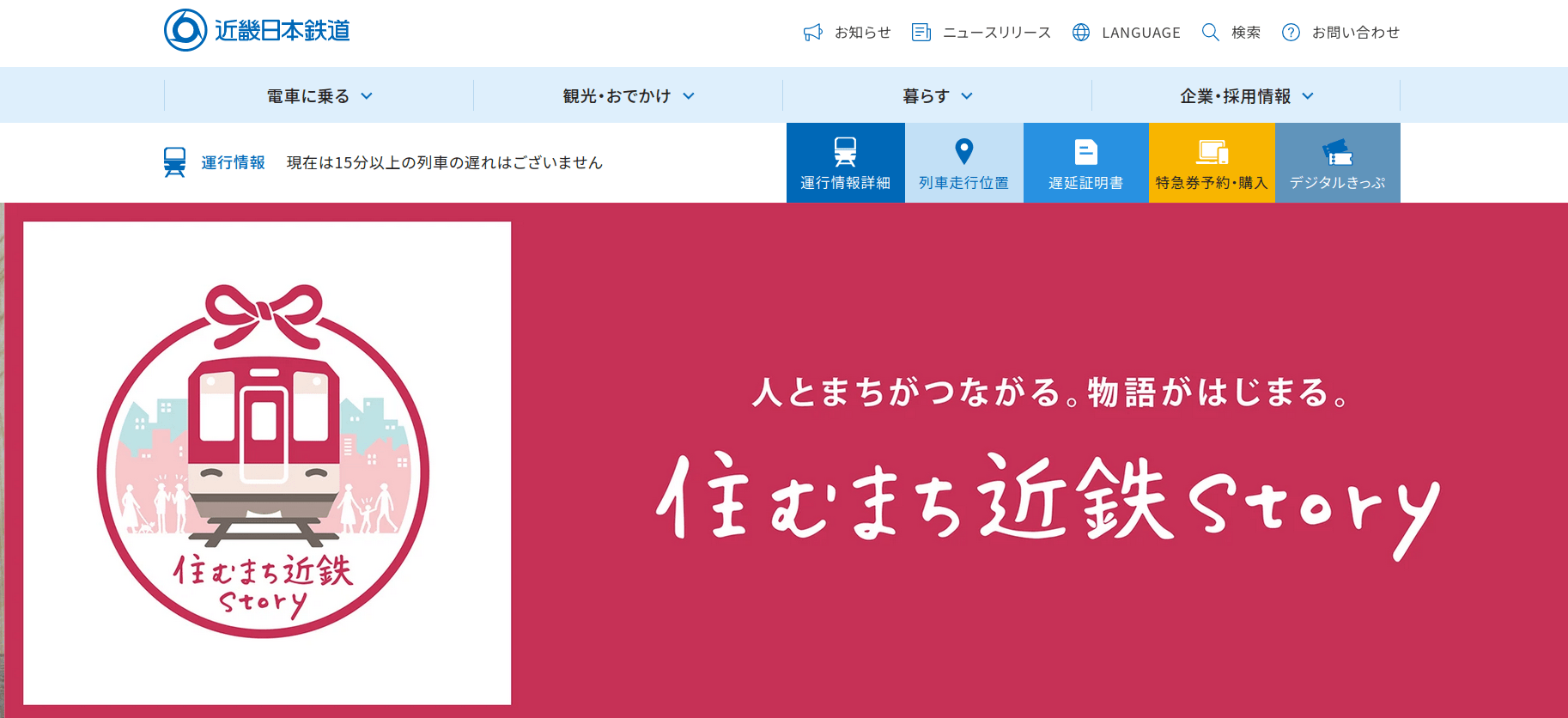Click the question mark inquiry icon
Screen dimensions: 1568x718
click(x=1291, y=33)
